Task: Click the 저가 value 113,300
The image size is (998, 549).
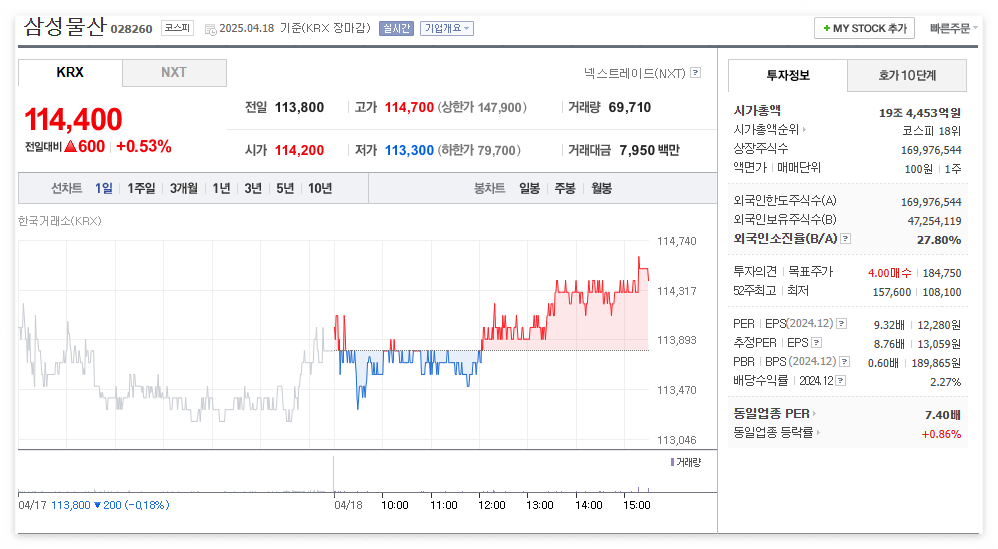Action: click(409, 150)
